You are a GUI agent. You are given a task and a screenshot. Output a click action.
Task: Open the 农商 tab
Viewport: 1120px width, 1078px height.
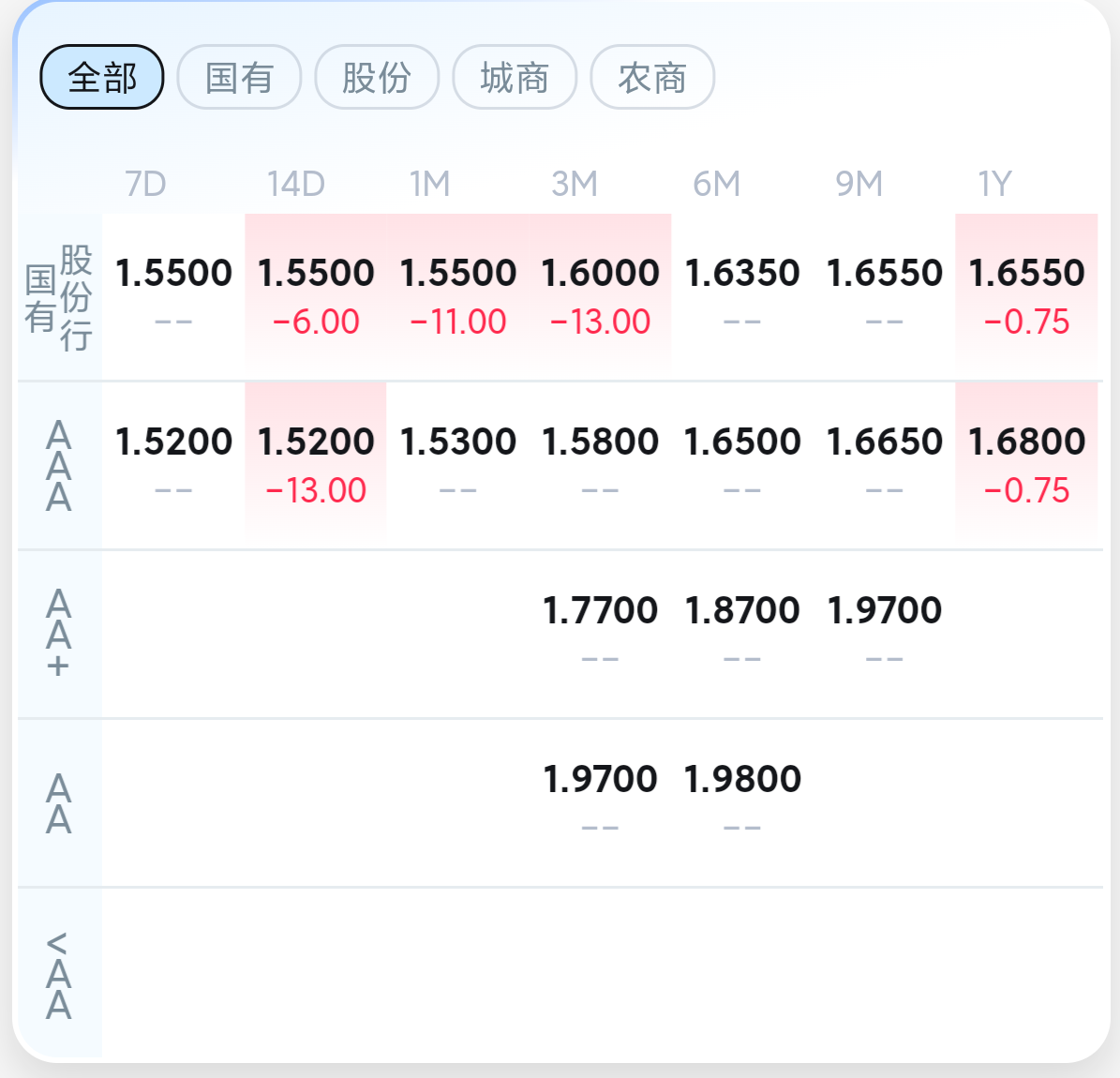point(652,77)
